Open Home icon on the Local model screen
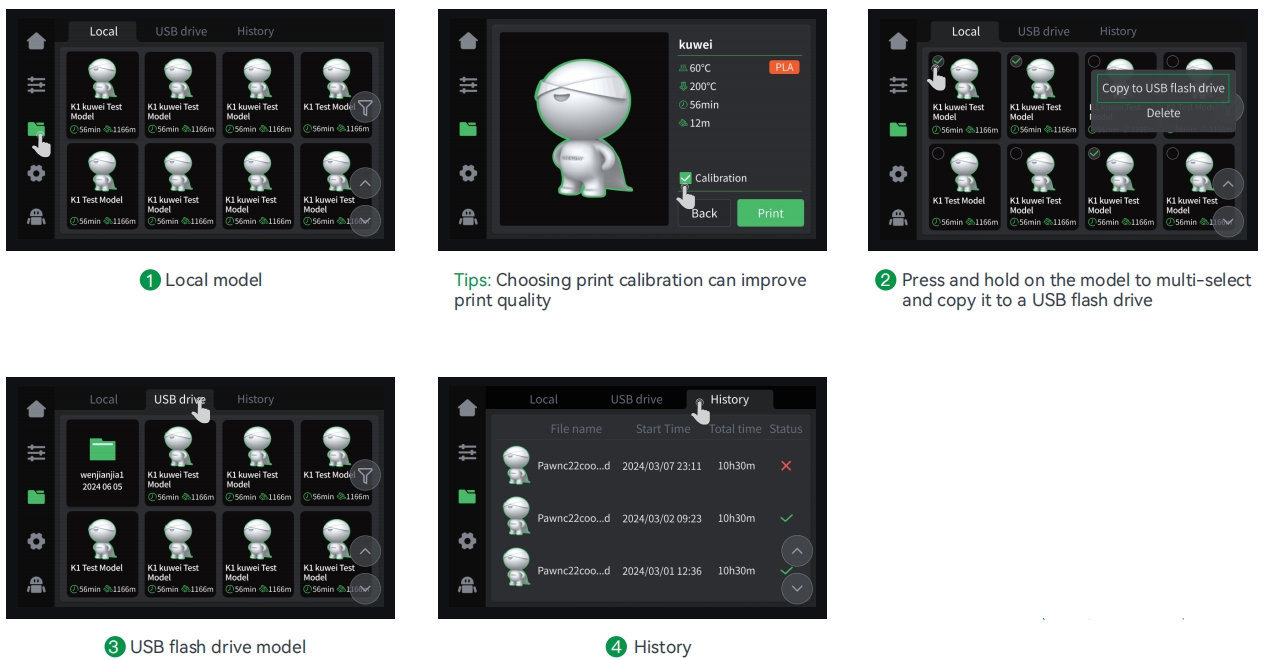The image size is (1266, 660). click(x=36, y=41)
